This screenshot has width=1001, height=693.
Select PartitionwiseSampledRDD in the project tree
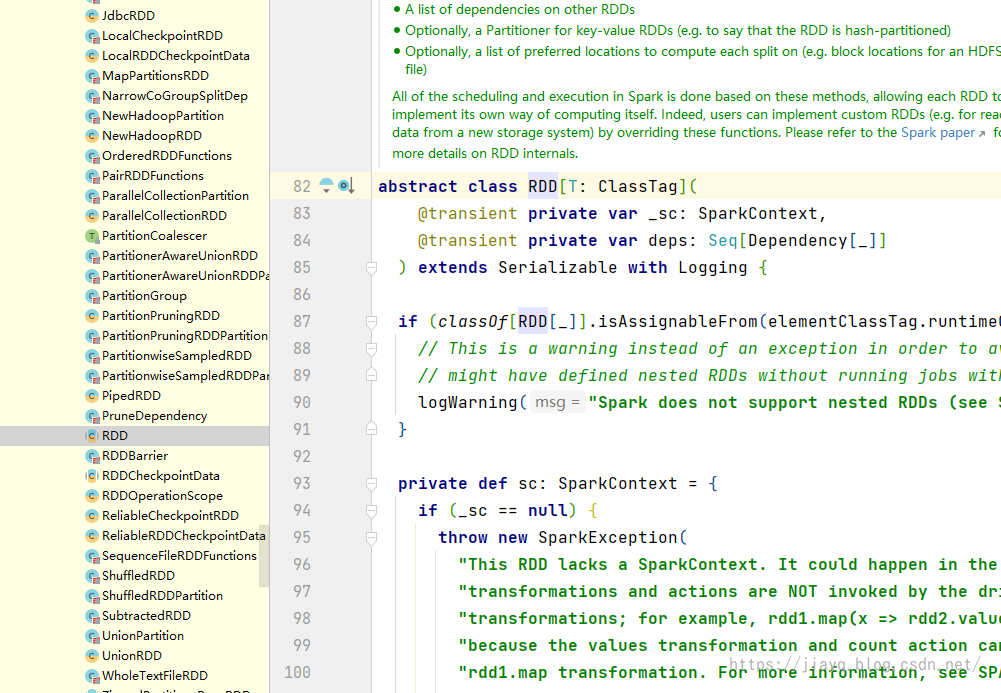[x=177, y=356]
